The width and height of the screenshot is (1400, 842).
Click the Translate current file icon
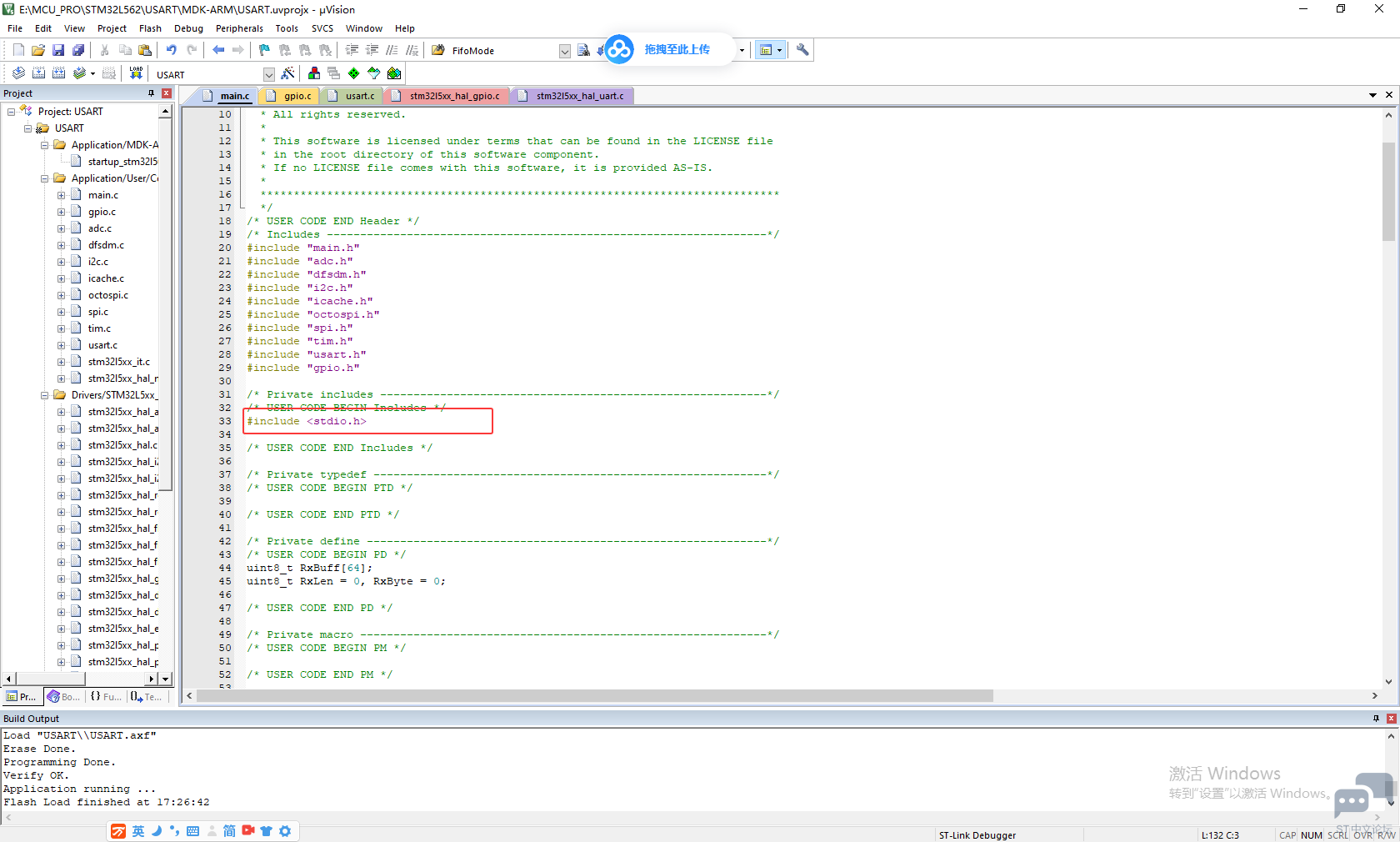pyautogui.click(x=18, y=73)
